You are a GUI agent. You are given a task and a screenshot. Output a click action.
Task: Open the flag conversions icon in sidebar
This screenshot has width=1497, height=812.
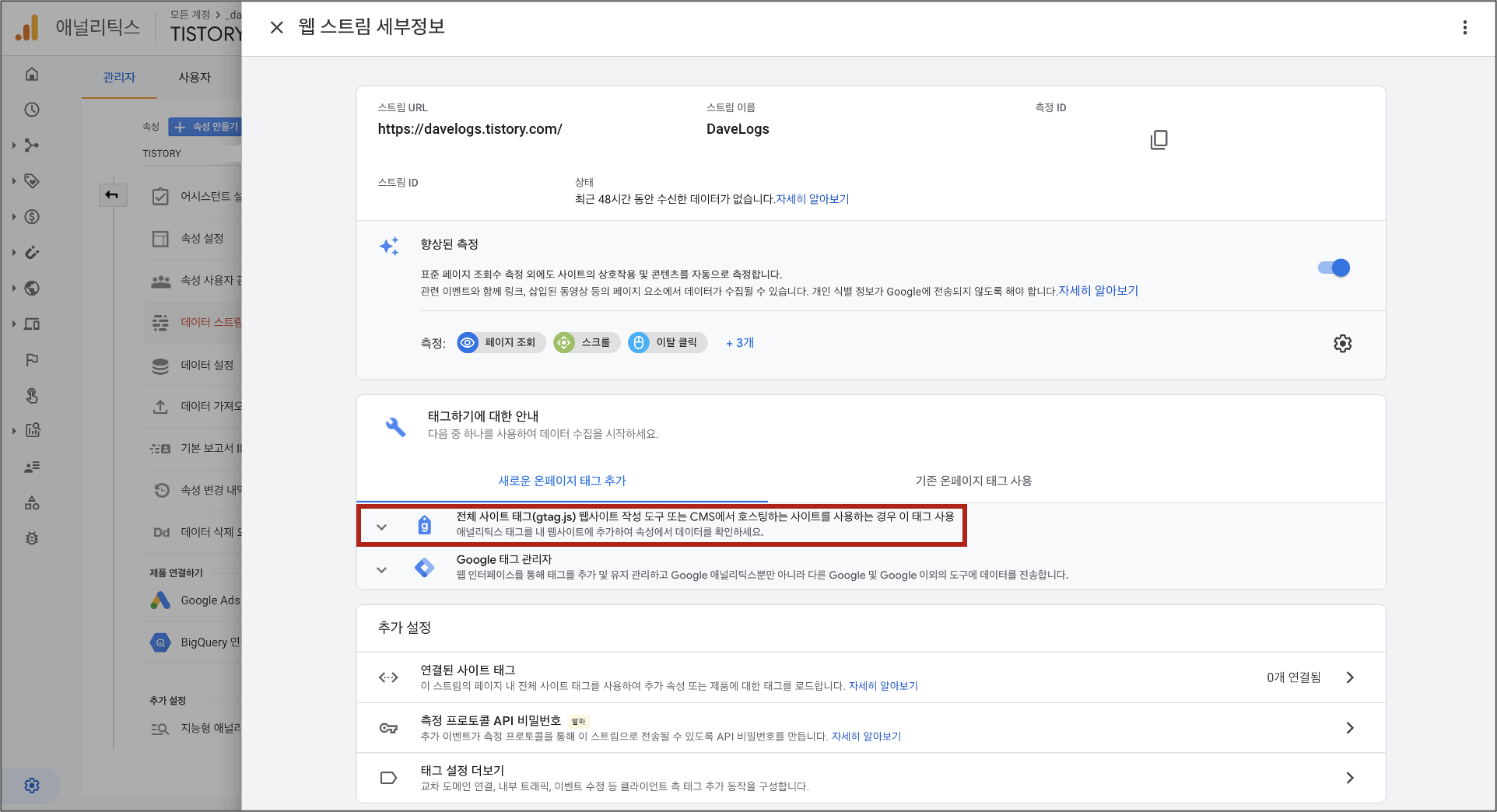32,360
